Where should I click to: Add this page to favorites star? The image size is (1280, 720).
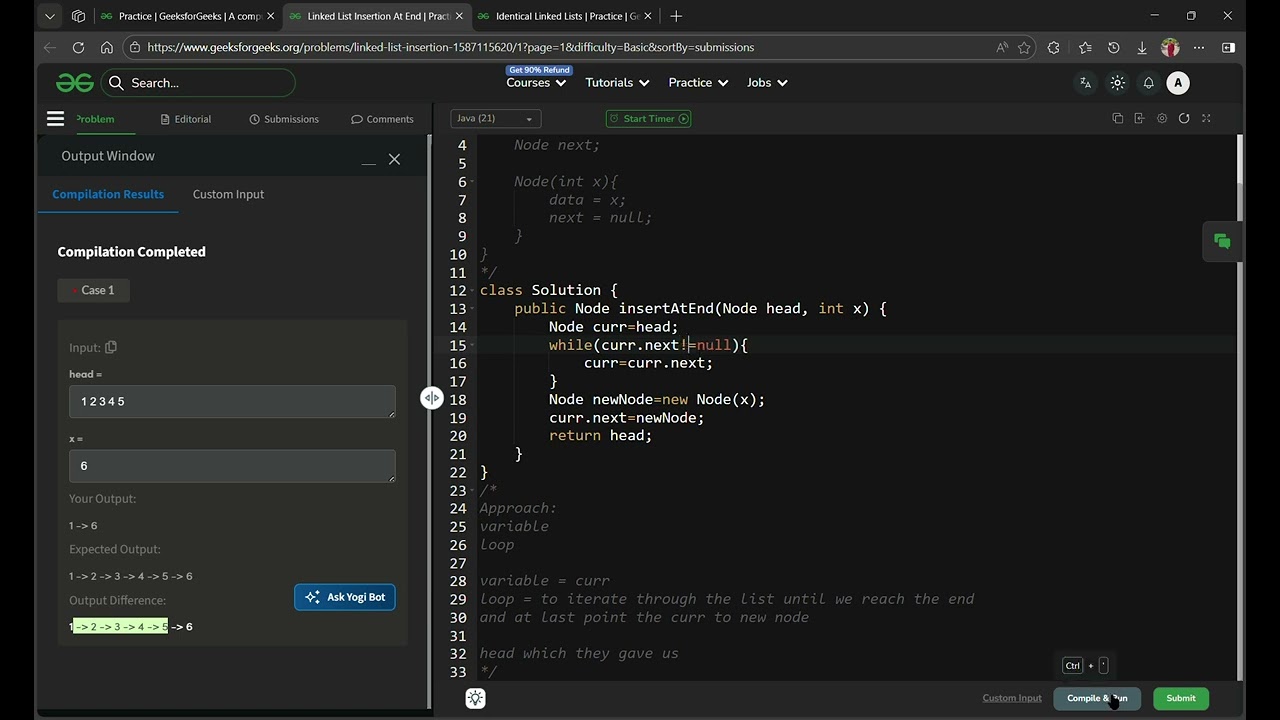pyautogui.click(x=1024, y=47)
